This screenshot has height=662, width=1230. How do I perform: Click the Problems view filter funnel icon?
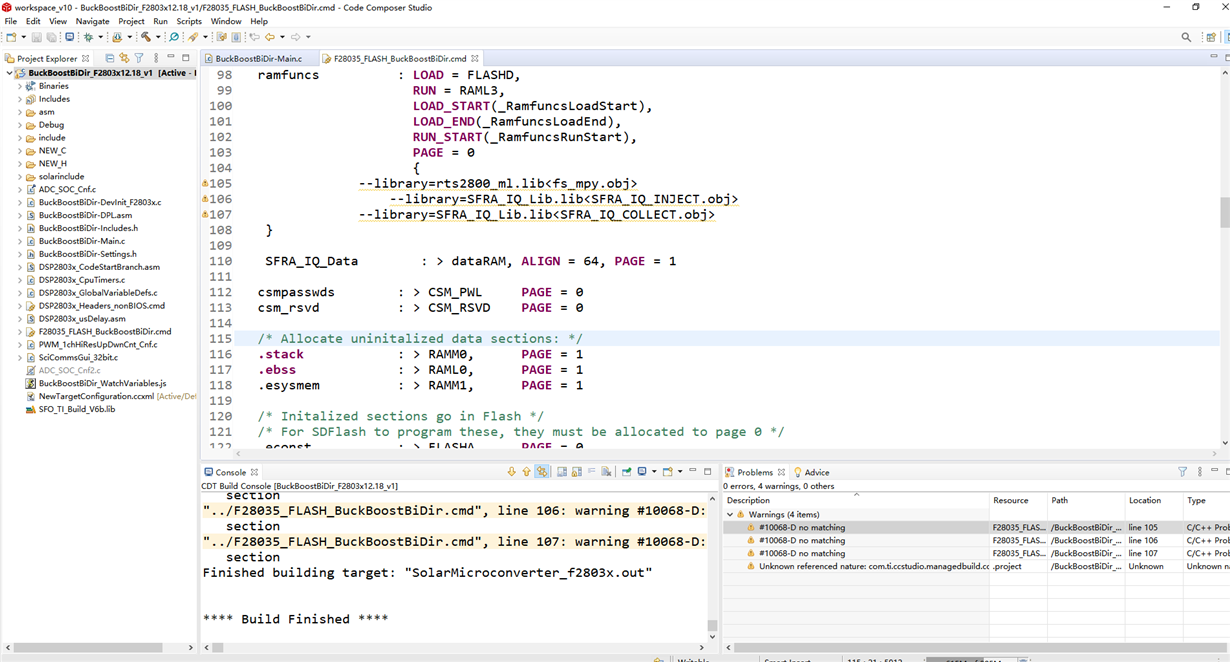tap(1182, 472)
